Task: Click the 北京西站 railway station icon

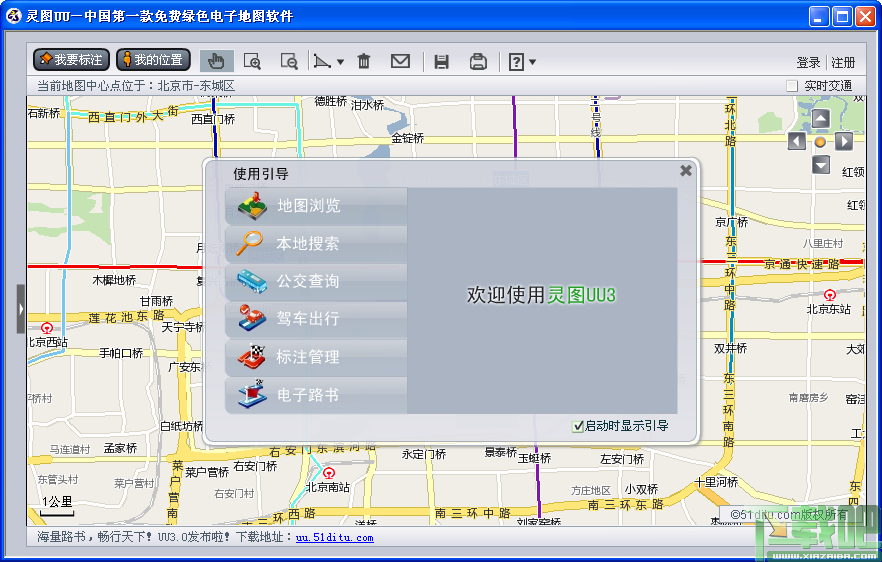Action: (47, 328)
